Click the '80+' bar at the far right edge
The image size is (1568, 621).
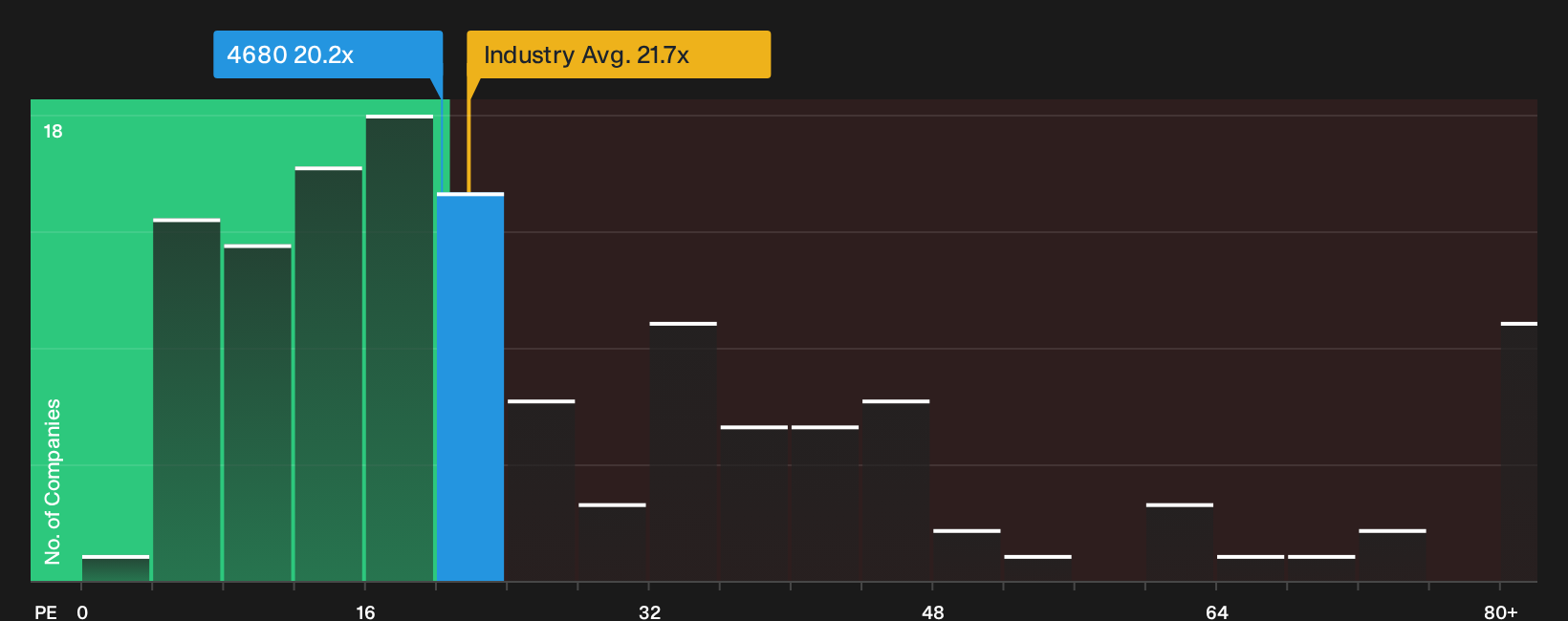[x=1519, y=452]
